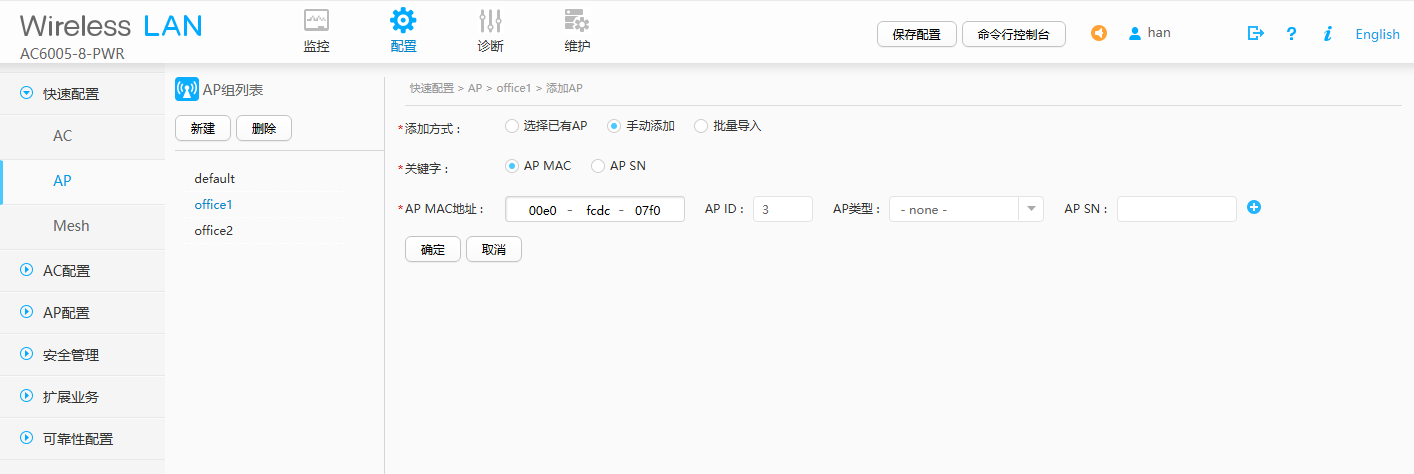Viewport: 1414px width, 474px height.
Task: Click 新建 to create AP group
Action: [203, 128]
